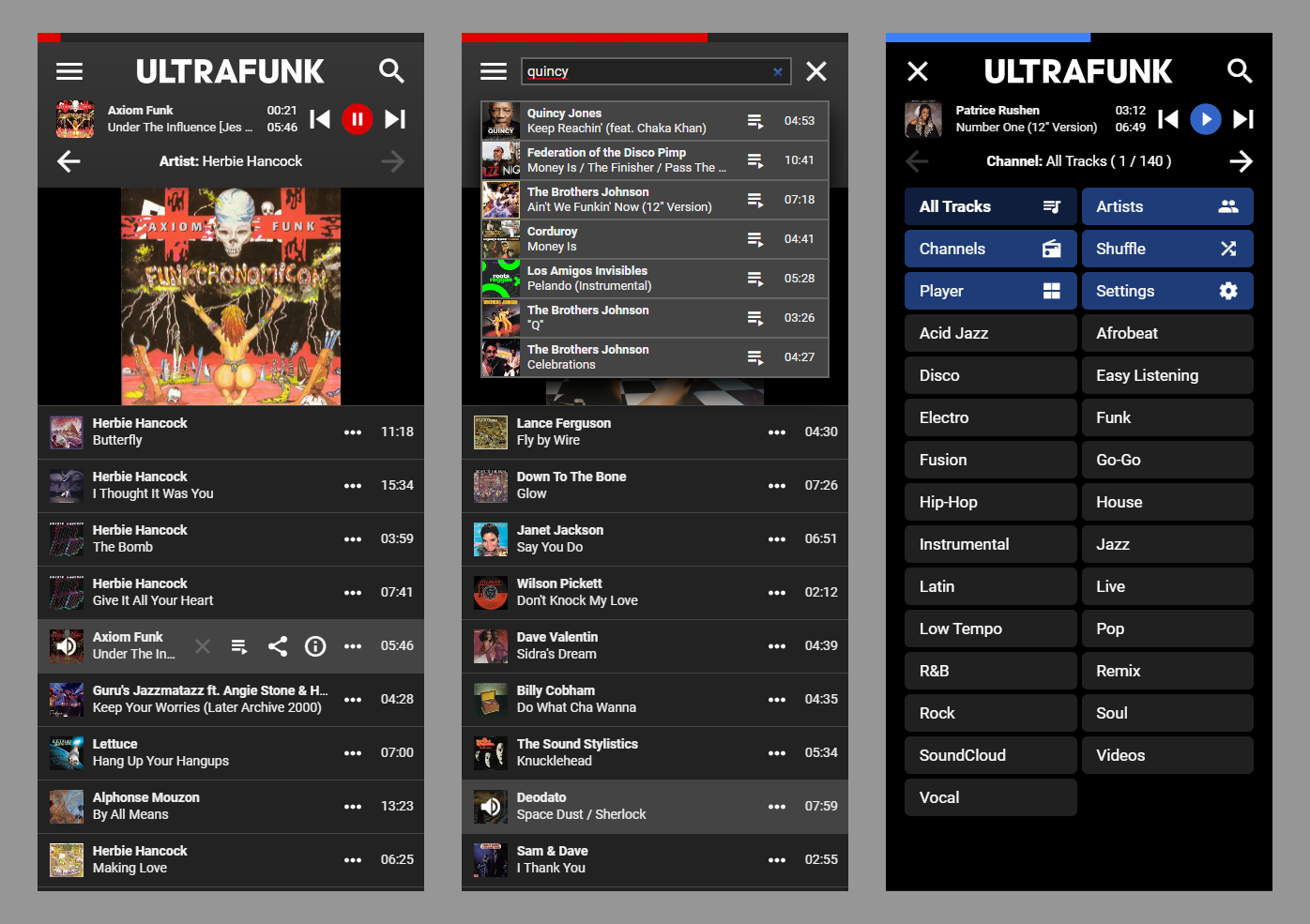Viewport: 1310px width, 924px height.
Task: Go back with left arrow beside Artist: Herbie Hancock
Action: click(69, 161)
